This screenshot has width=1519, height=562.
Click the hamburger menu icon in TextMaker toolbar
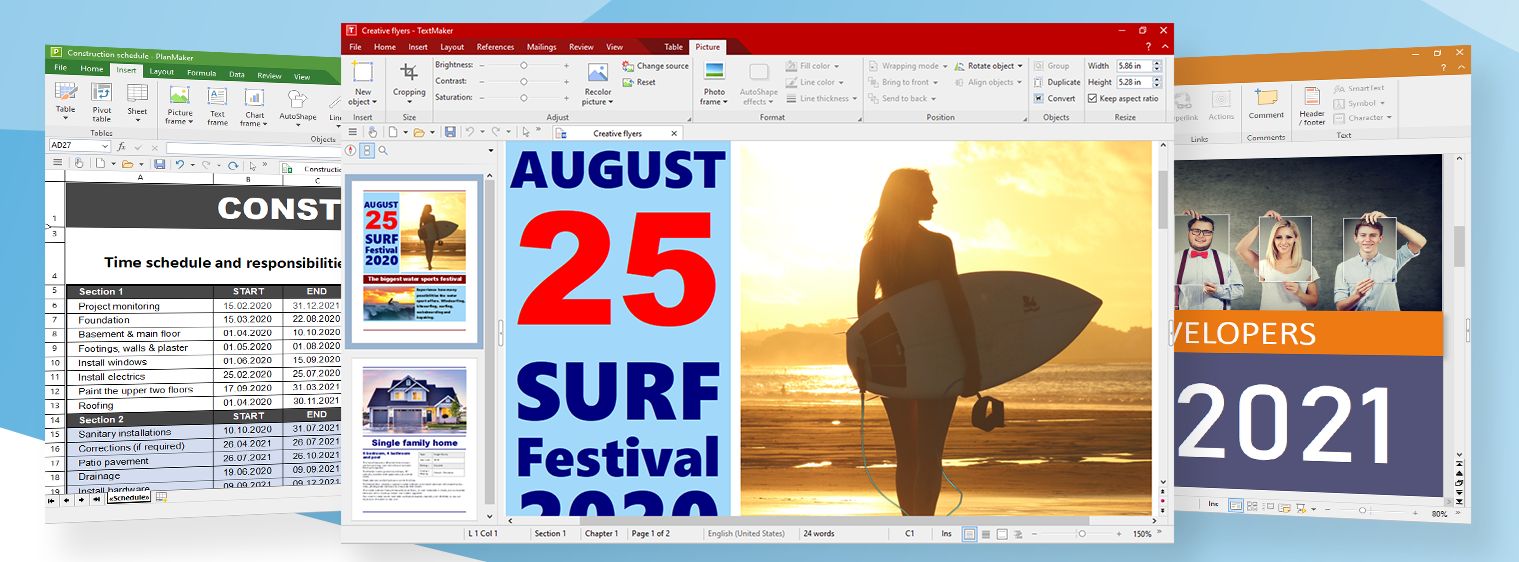(353, 132)
